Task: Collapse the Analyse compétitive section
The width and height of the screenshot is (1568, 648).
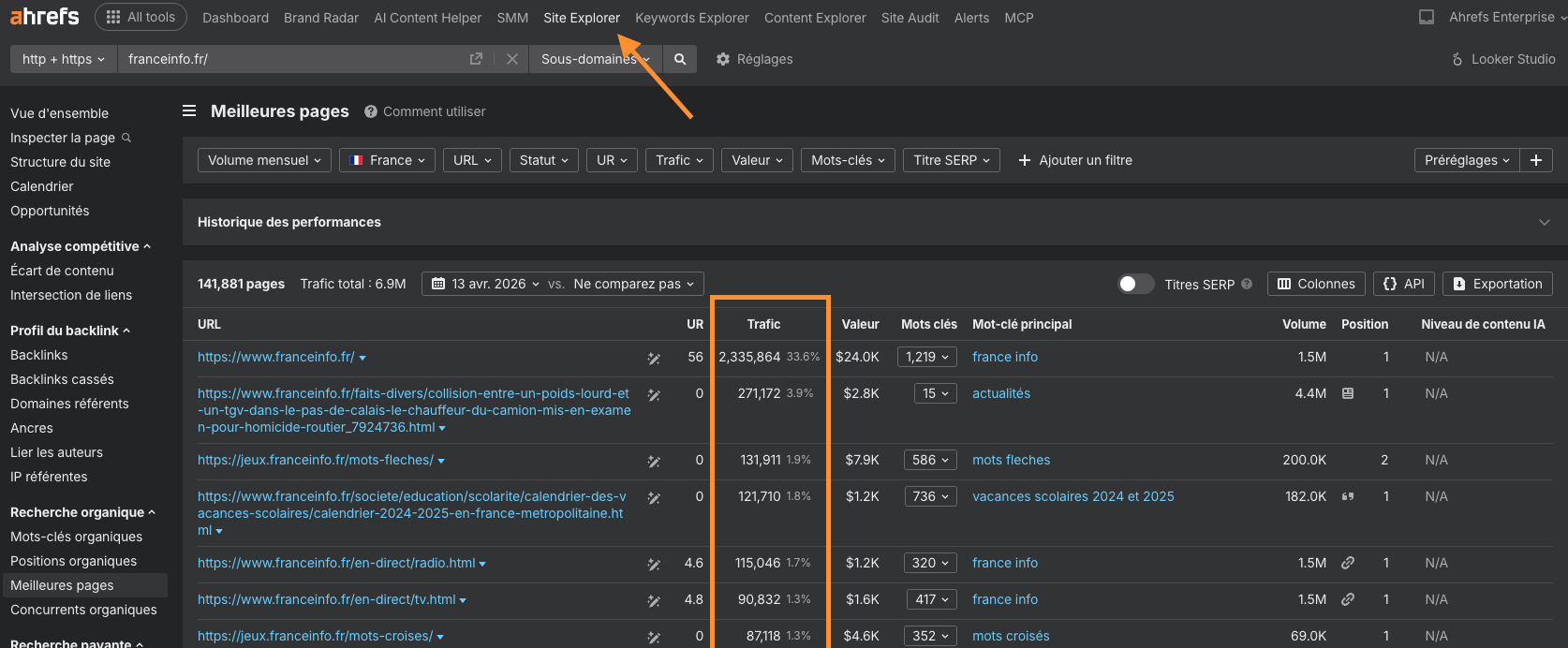Action: (x=81, y=246)
